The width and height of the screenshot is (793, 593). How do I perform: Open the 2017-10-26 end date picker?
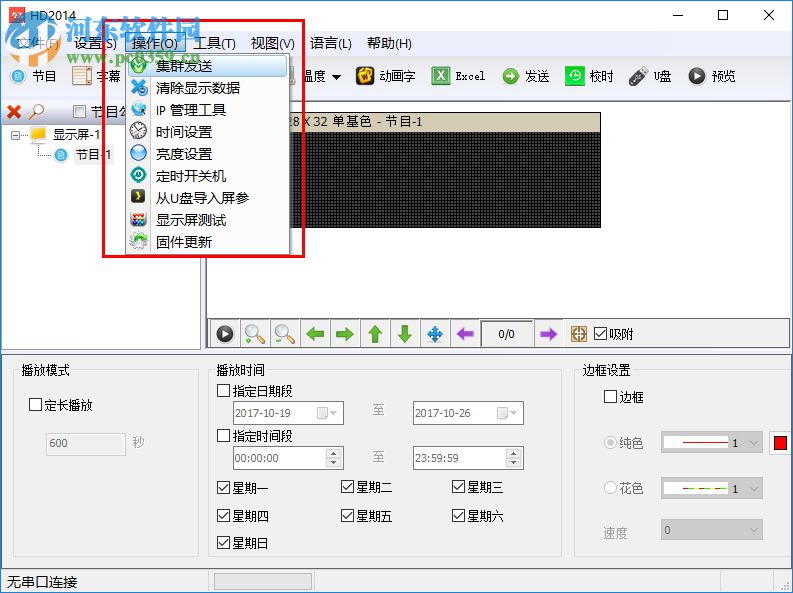pos(507,413)
